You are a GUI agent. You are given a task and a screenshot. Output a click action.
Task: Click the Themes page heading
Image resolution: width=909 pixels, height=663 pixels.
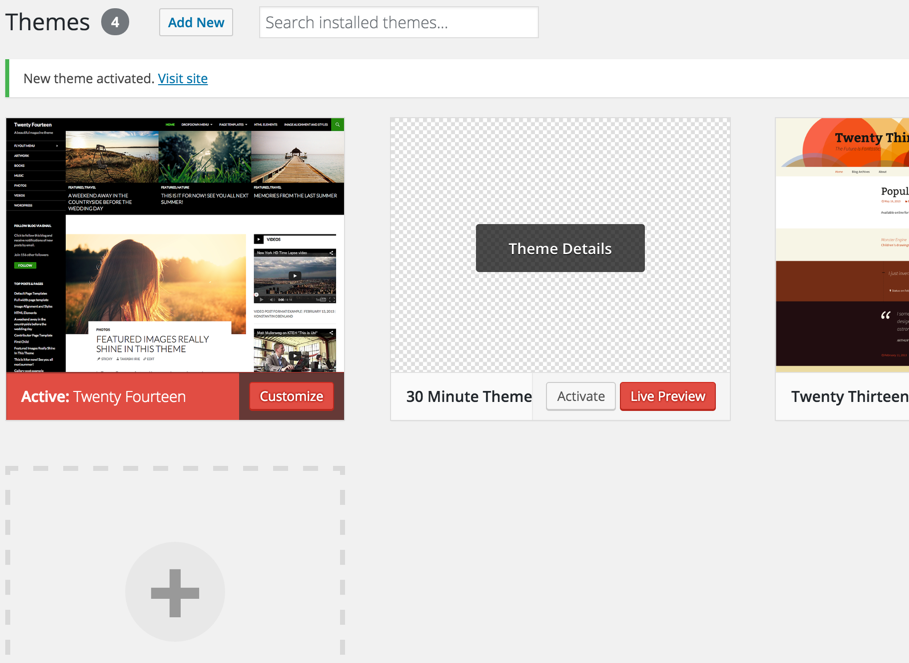pos(48,23)
